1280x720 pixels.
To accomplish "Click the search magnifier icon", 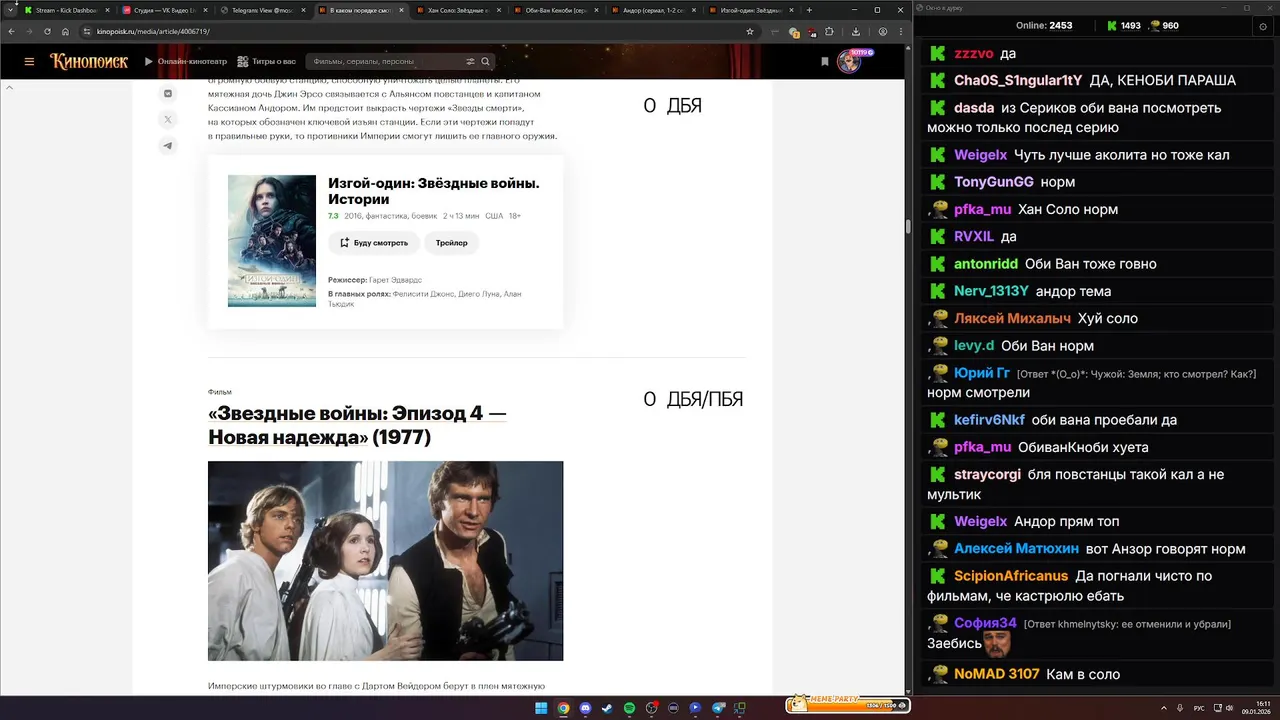I will click(x=486, y=62).
